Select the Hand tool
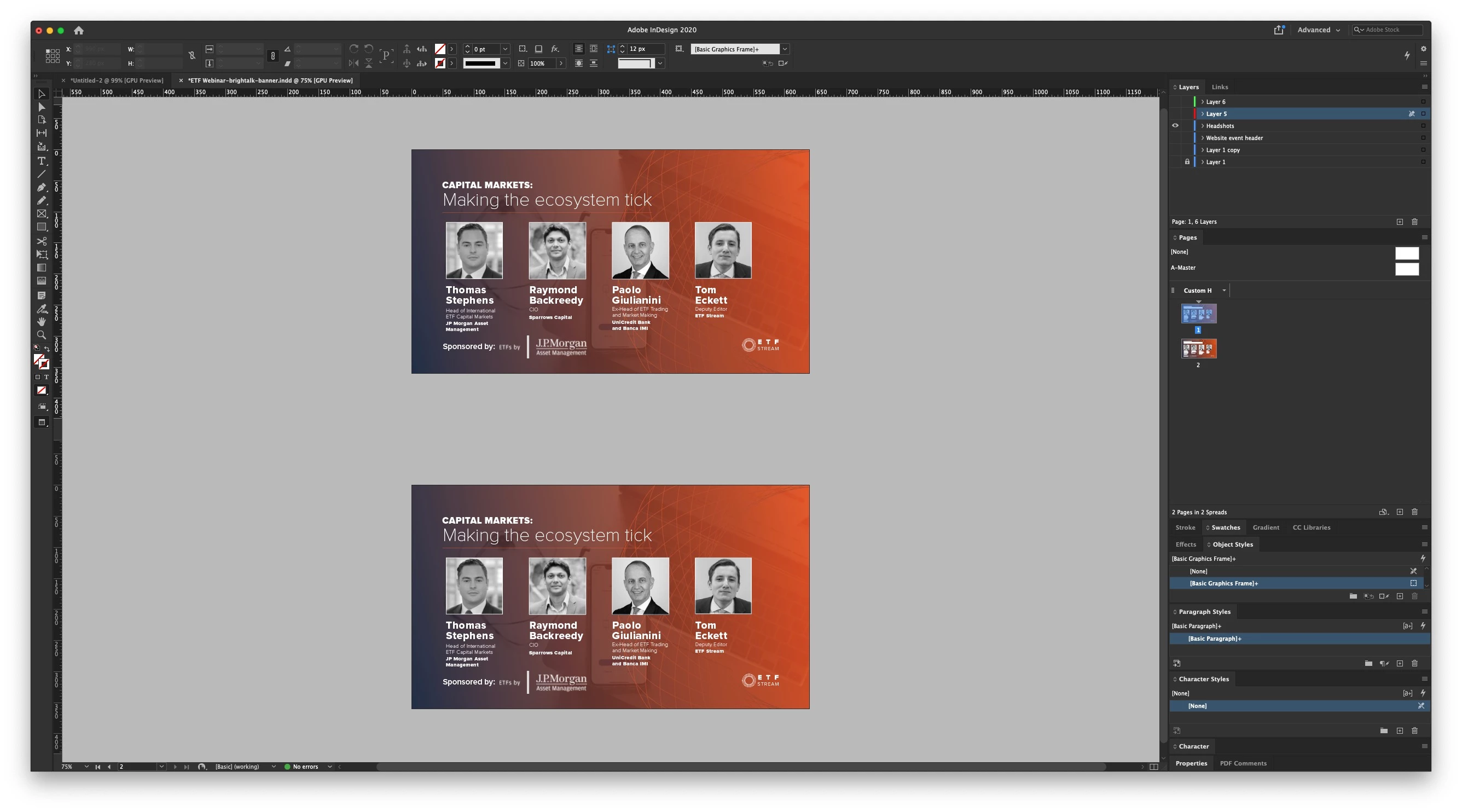Image resolution: width=1462 pixels, height=812 pixels. (x=42, y=322)
